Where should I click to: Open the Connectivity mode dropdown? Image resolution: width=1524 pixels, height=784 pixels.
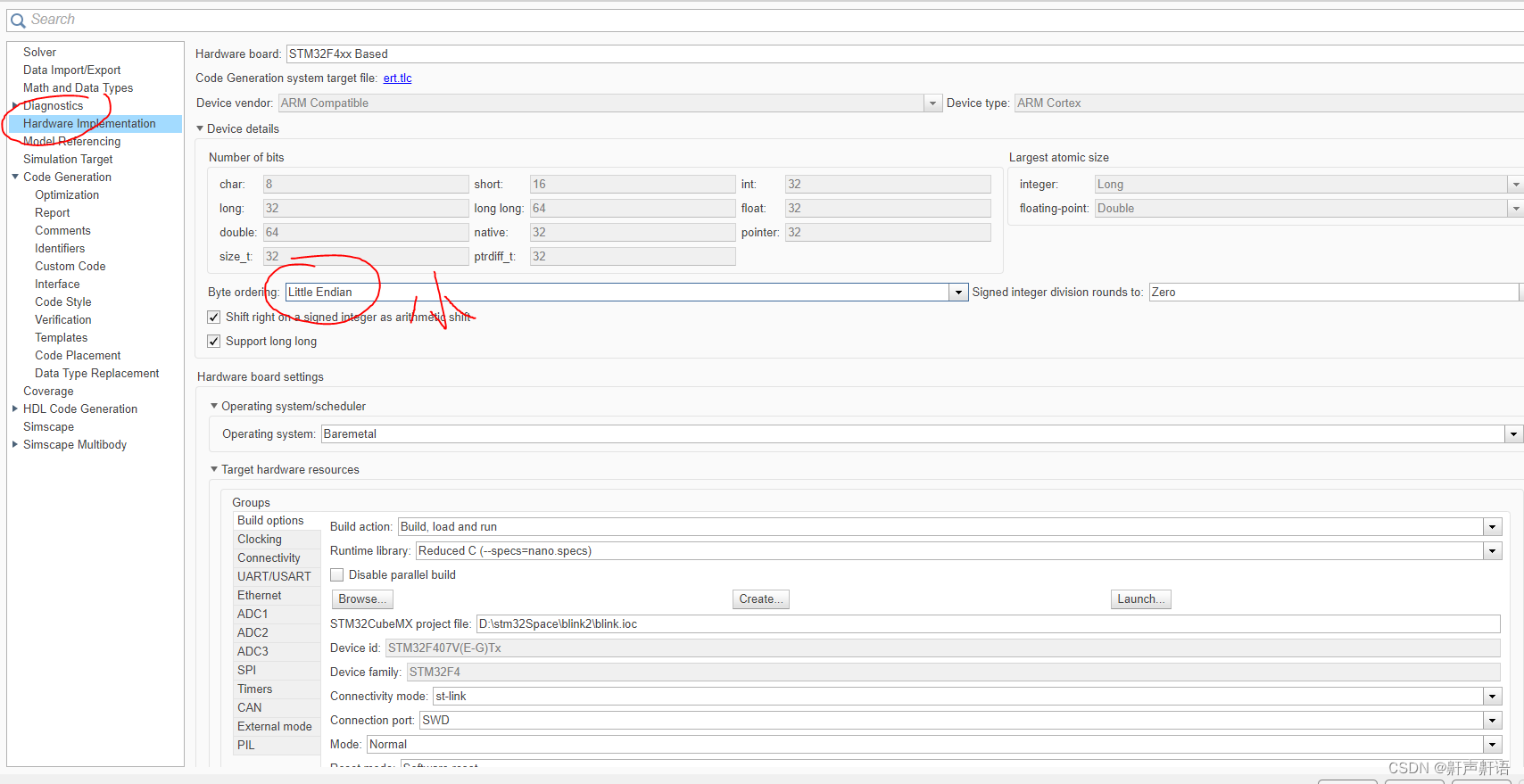click(1492, 697)
